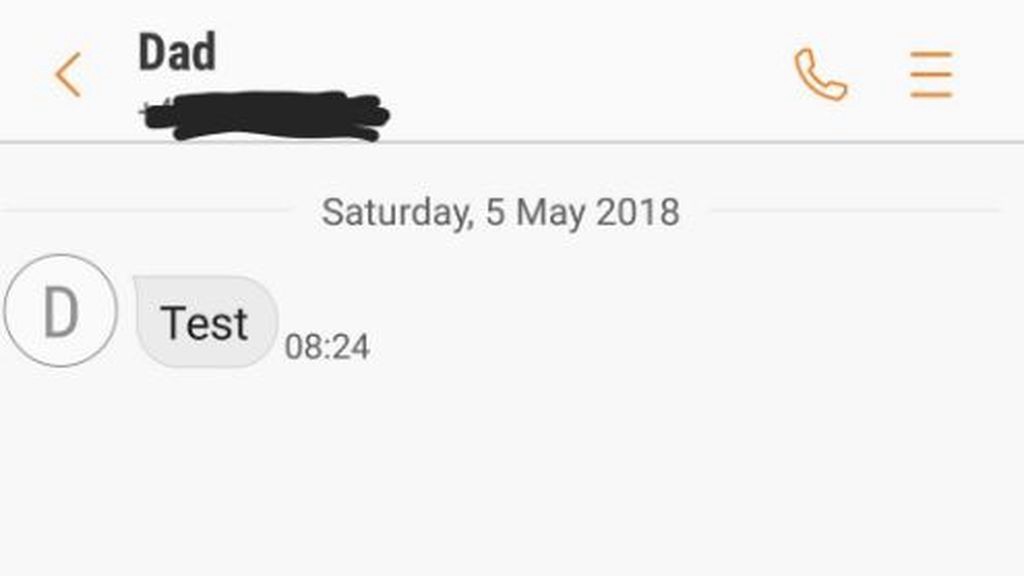Click the header title Dad
This screenshot has width=1024, height=576.
coord(177,52)
